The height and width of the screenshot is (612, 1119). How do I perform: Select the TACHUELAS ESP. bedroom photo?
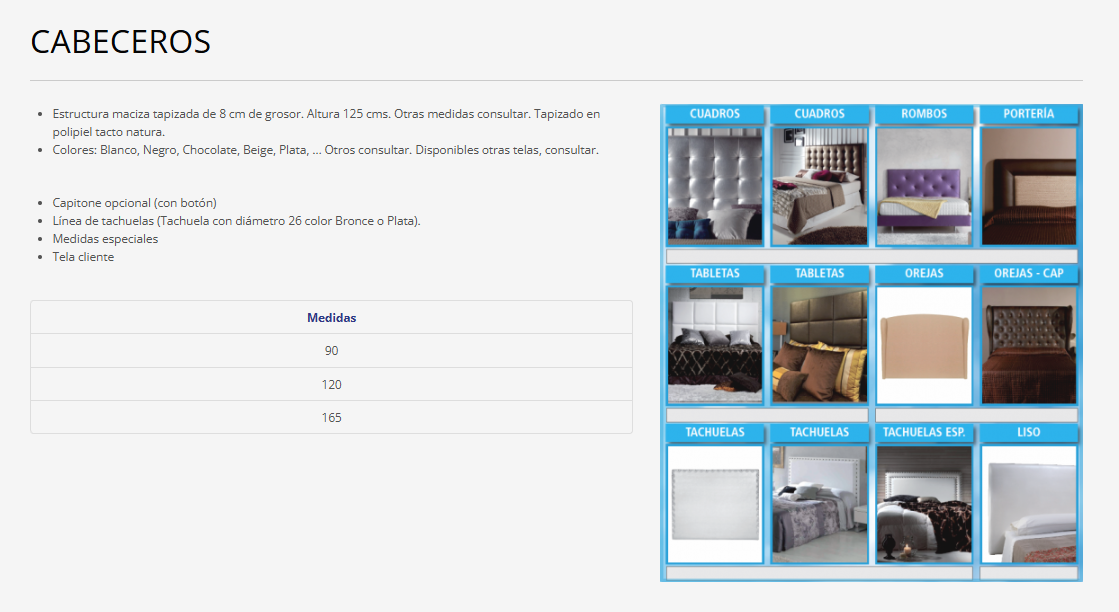pos(924,504)
